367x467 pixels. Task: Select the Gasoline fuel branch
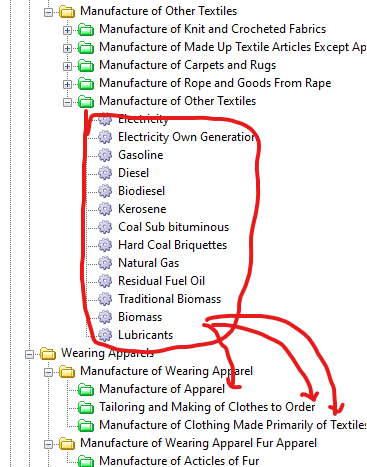coord(141,155)
